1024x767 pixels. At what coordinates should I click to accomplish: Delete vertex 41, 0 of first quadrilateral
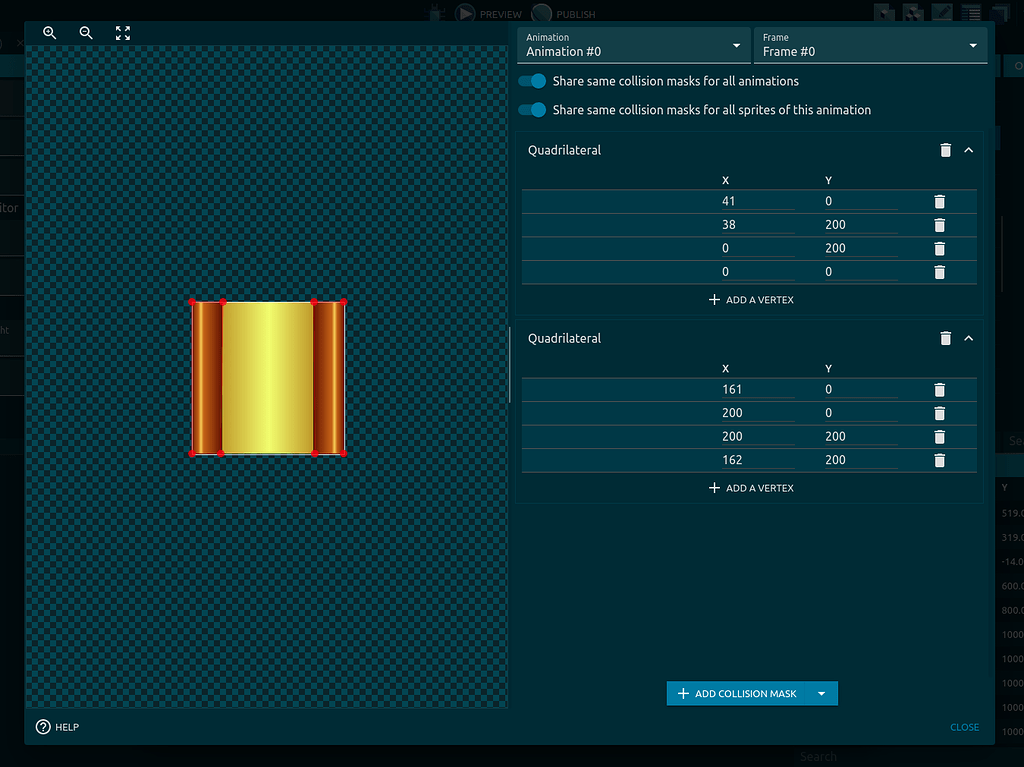[x=939, y=201]
